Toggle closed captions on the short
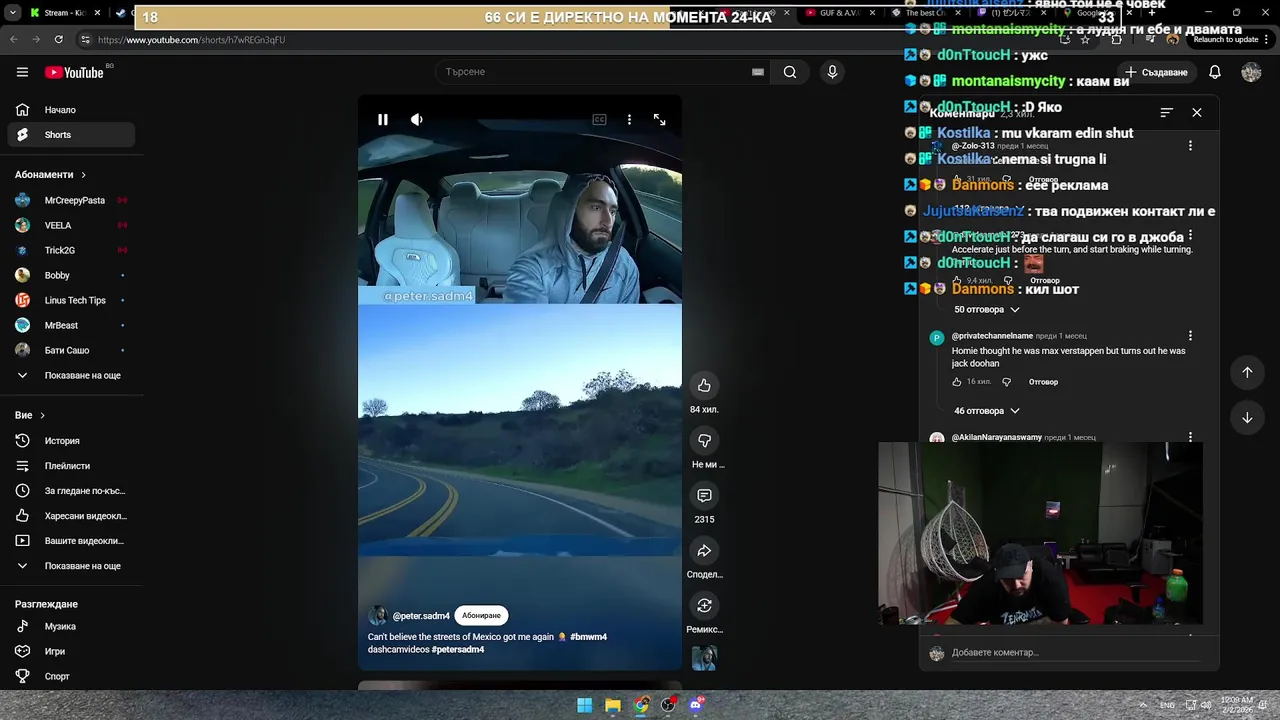Viewport: 1280px width, 720px height. 599,120
